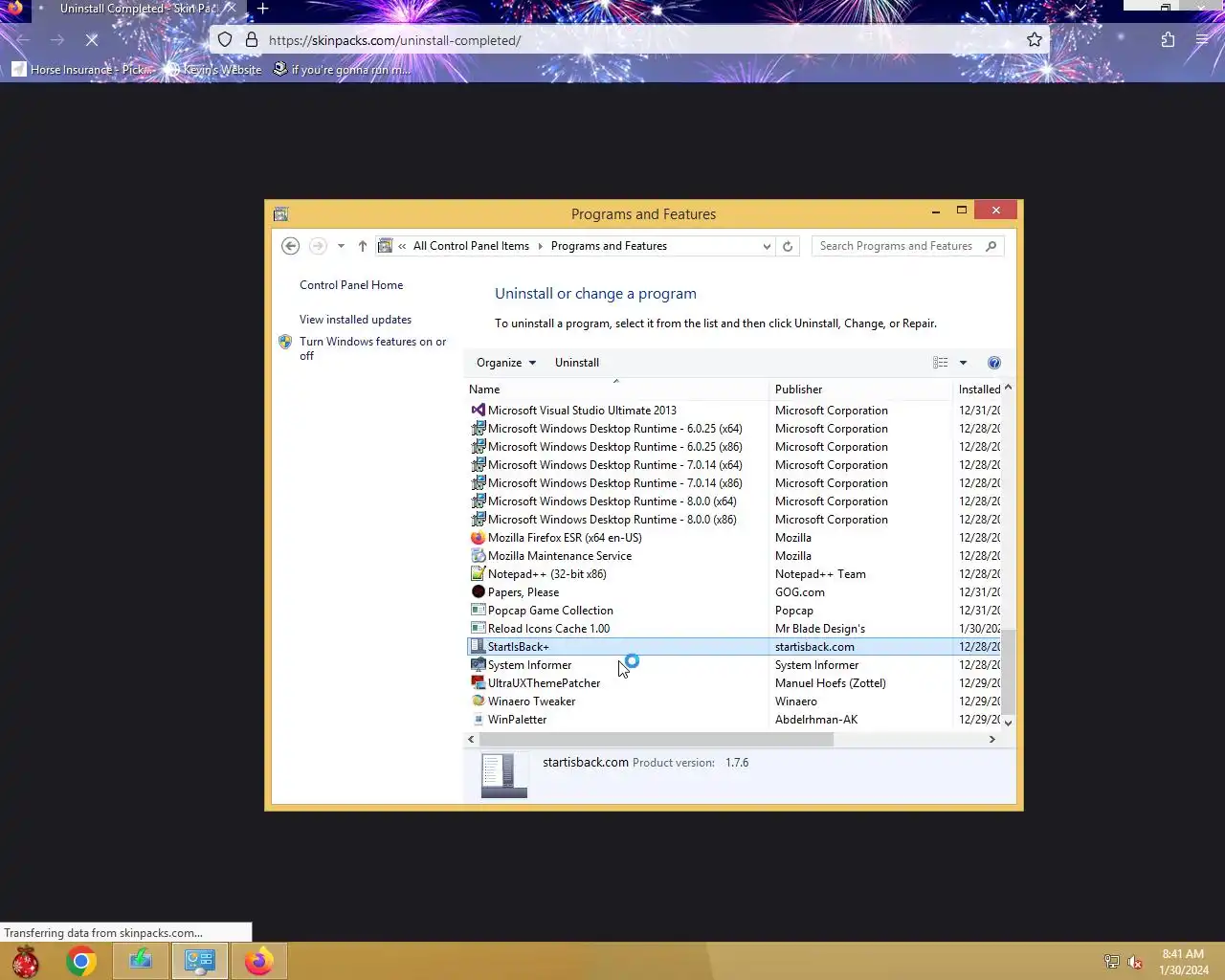Click the horizontal scrollbar thumb
This screenshot has height=980, width=1225.
[657, 739]
